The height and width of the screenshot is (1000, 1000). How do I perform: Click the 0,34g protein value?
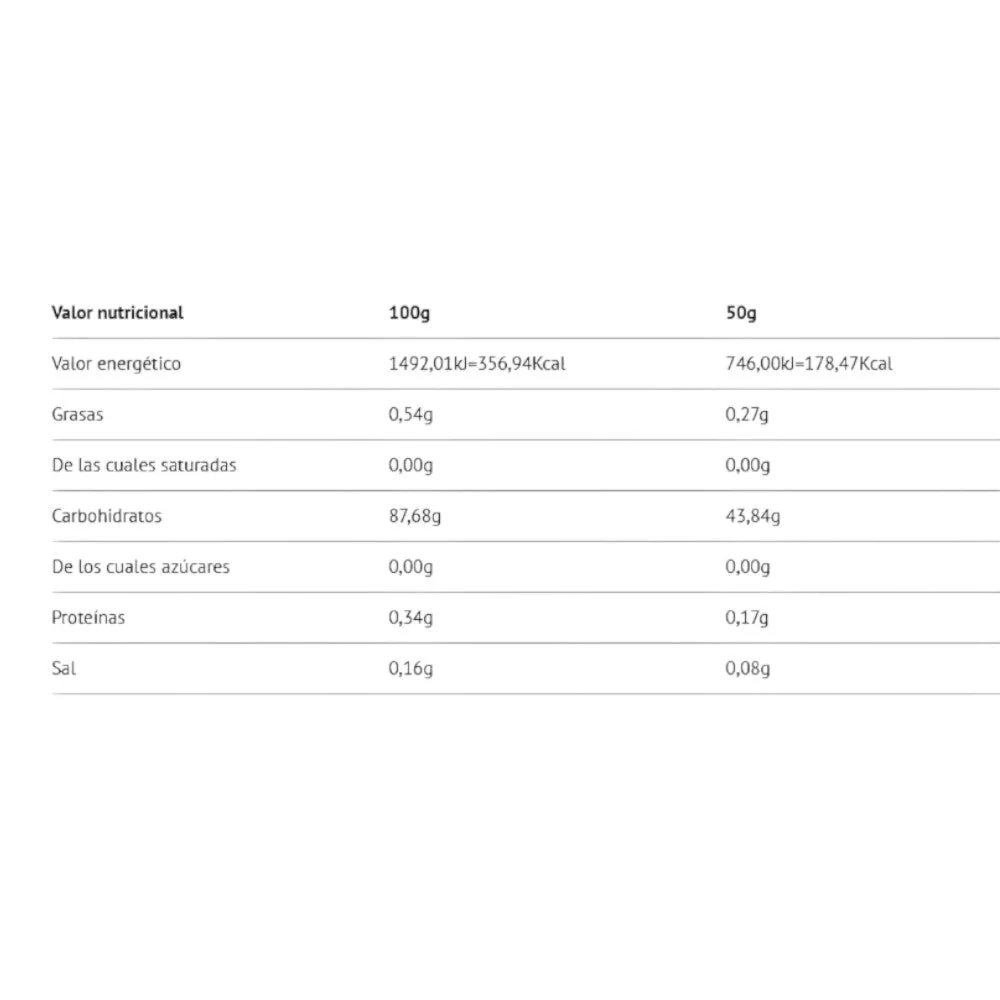point(411,618)
